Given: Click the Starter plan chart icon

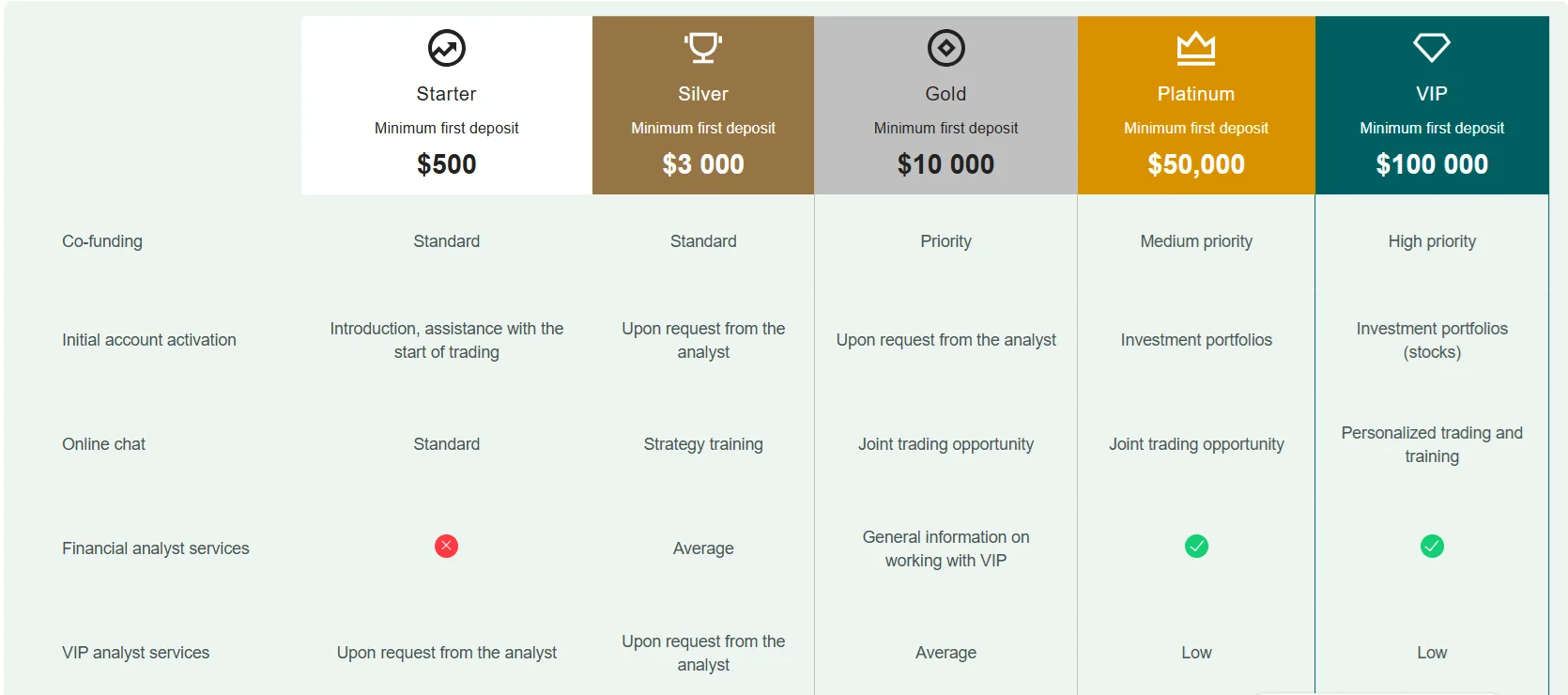Looking at the screenshot, I should [447, 48].
